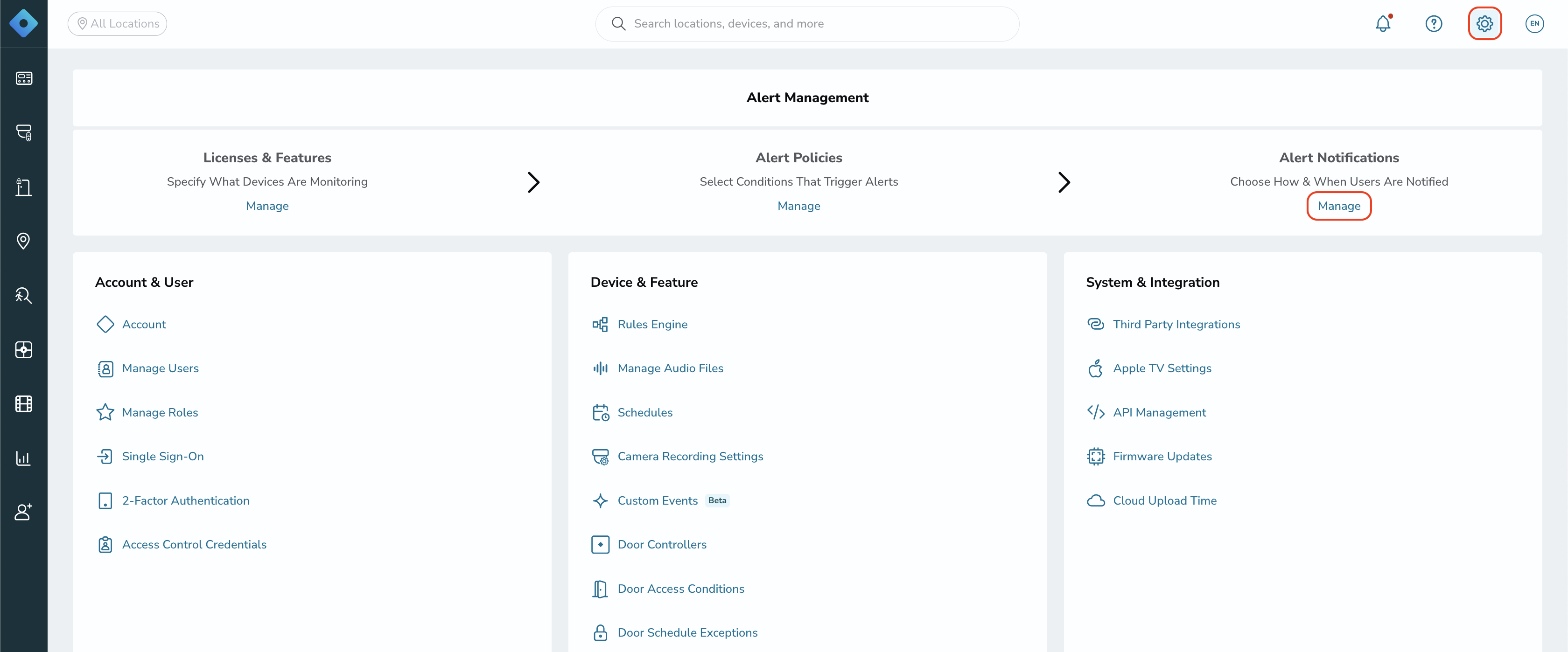Open the bar chart analytics sidebar icon
The width and height of the screenshot is (1568, 652).
coord(24,458)
